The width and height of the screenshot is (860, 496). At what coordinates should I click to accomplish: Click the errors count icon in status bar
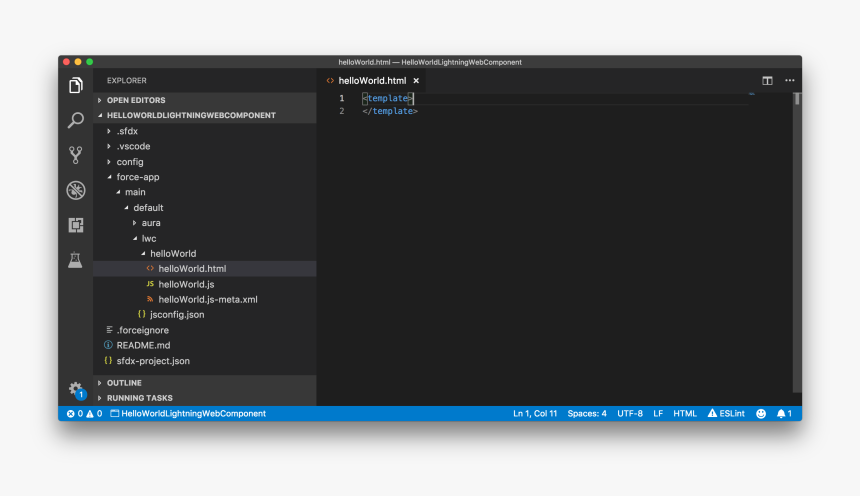71,414
